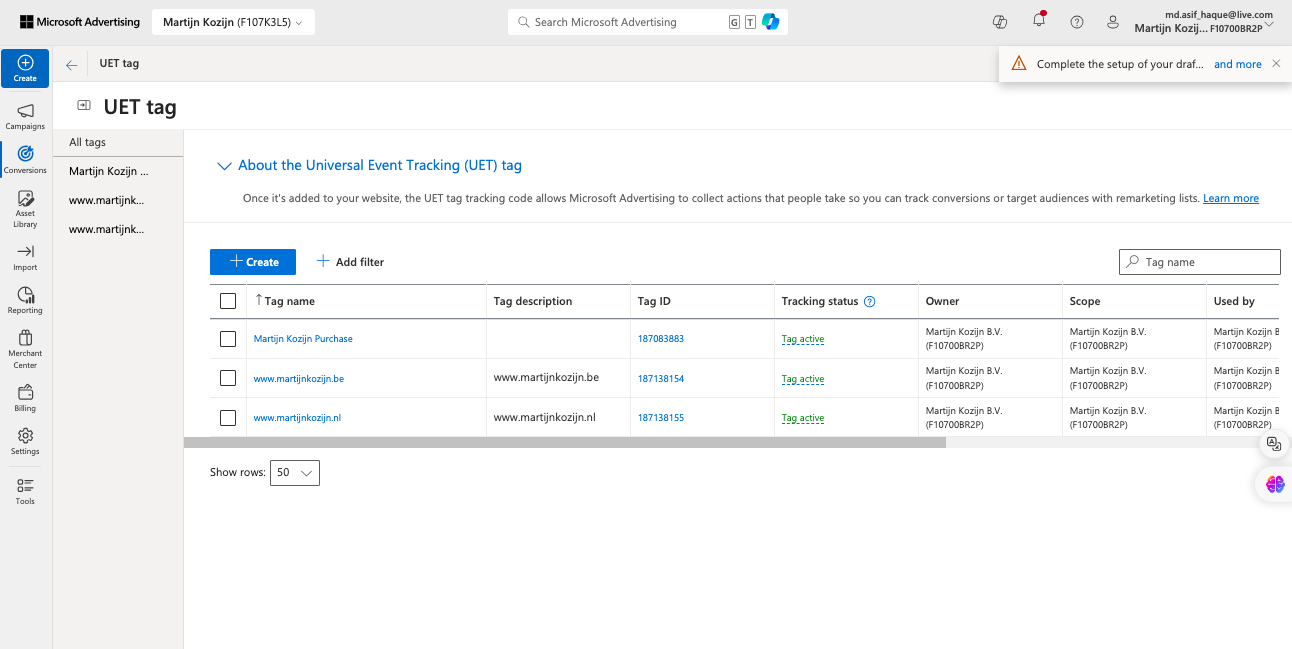1292x649 pixels.
Task: Open www.martijnkozijn.be tag name link
Action: point(299,379)
